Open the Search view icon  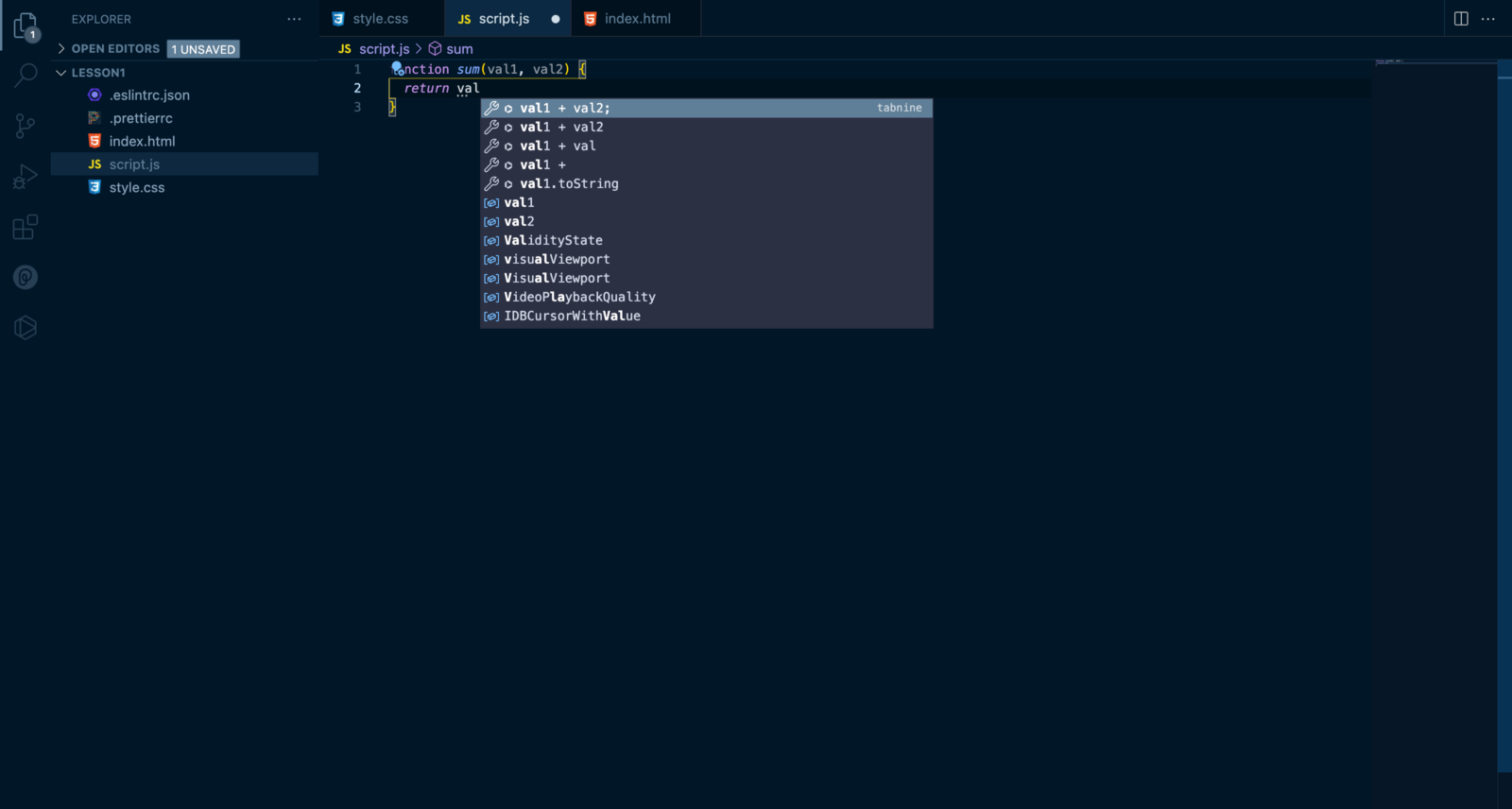click(x=26, y=75)
